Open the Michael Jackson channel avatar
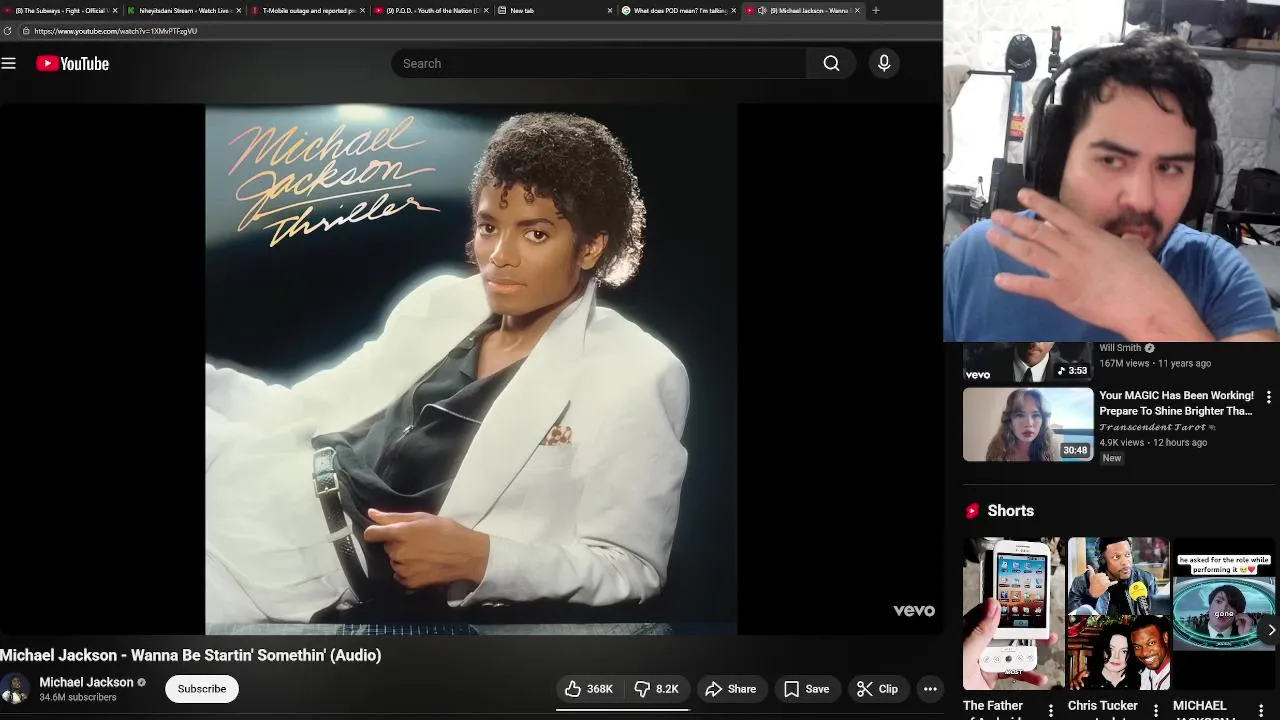The image size is (1280, 720). coord(15,689)
